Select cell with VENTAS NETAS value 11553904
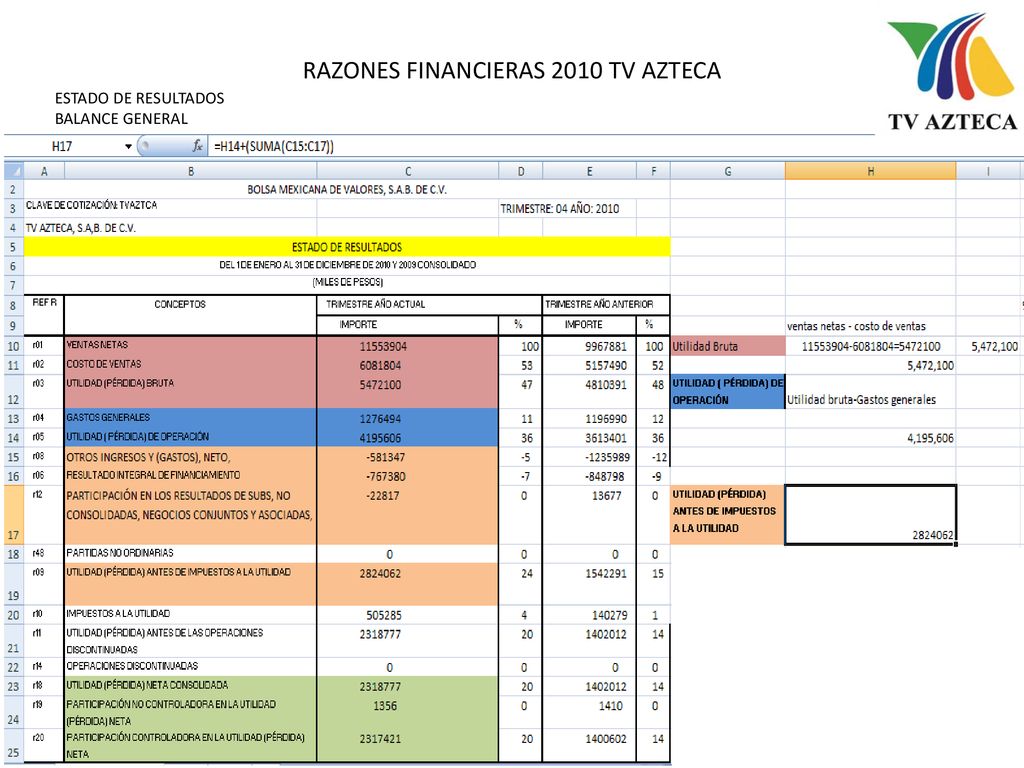Image resolution: width=1024 pixels, height=768 pixels. click(x=408, y=346)
